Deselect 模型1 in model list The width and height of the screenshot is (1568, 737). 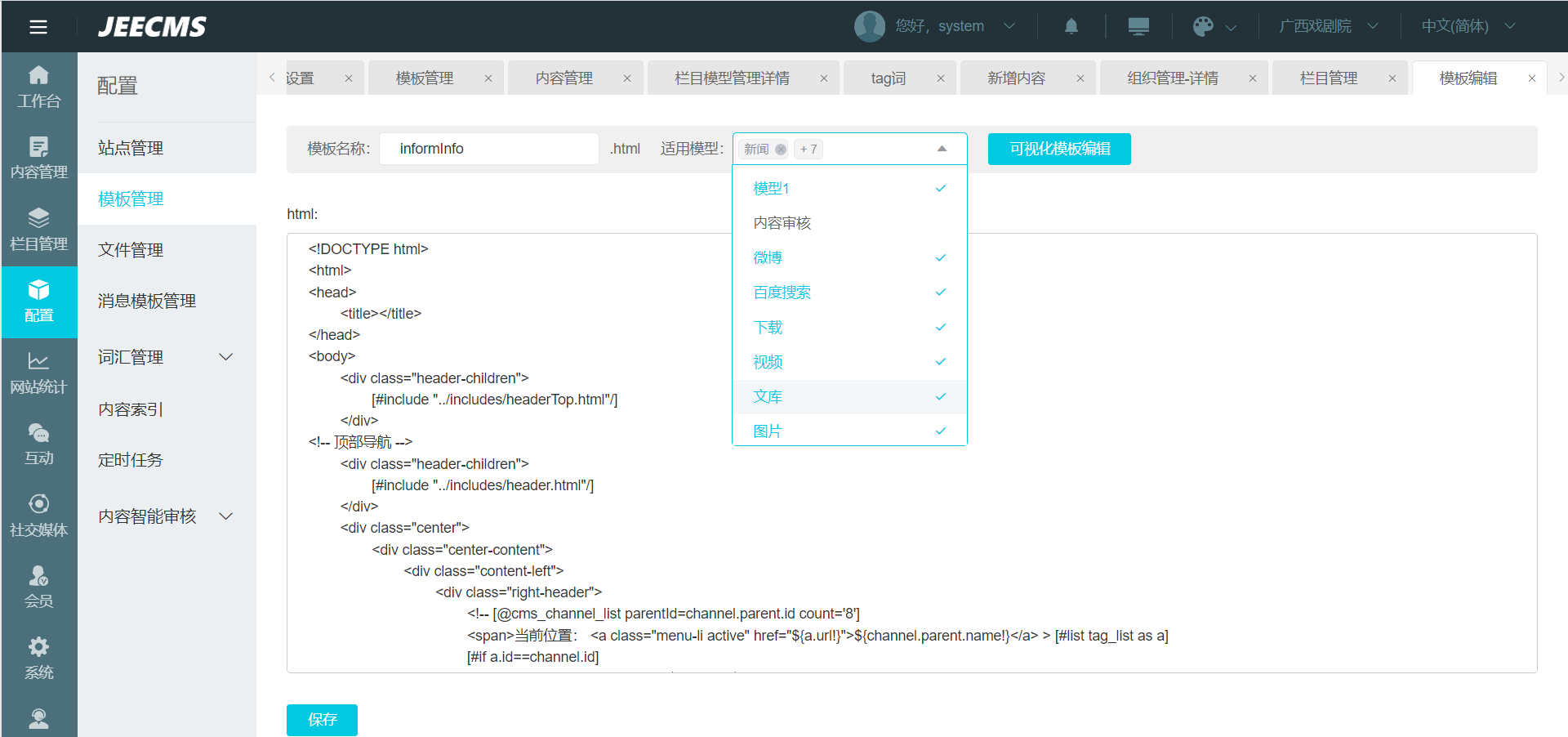(x=849, y=189)
